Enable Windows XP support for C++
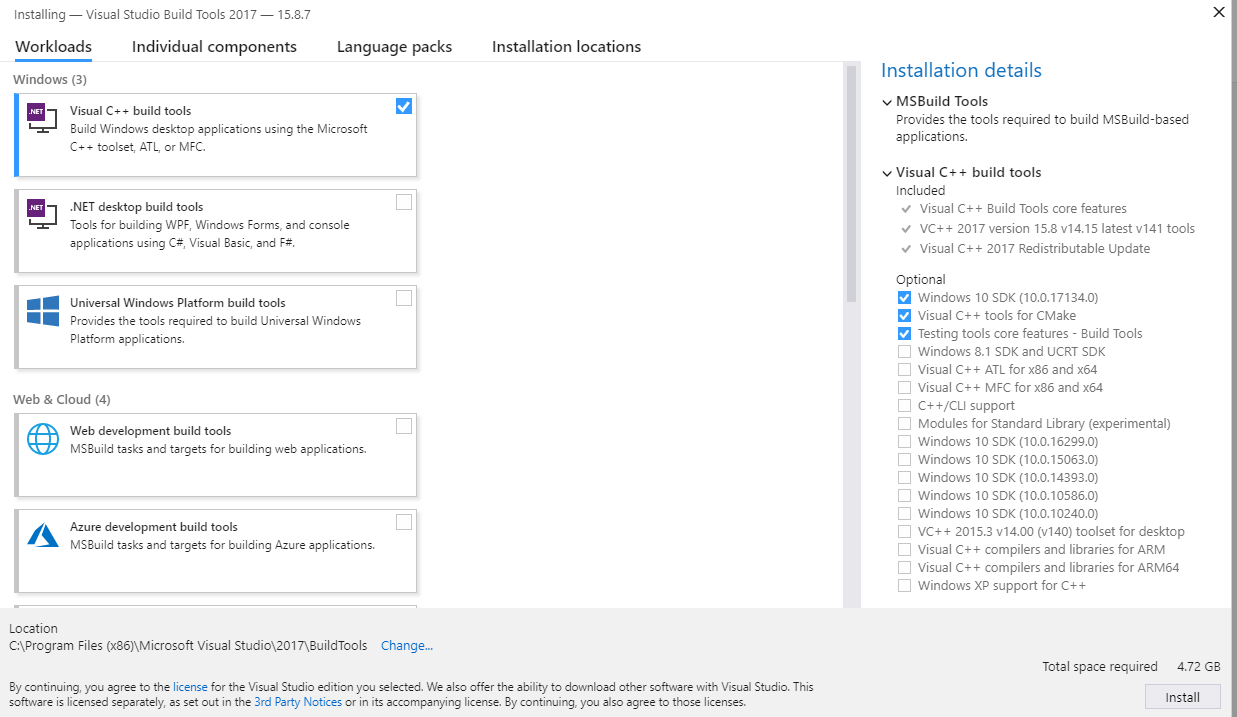The height and width of the screenshot is (717, 1237). pyautogui.click(x=905, y=586)
